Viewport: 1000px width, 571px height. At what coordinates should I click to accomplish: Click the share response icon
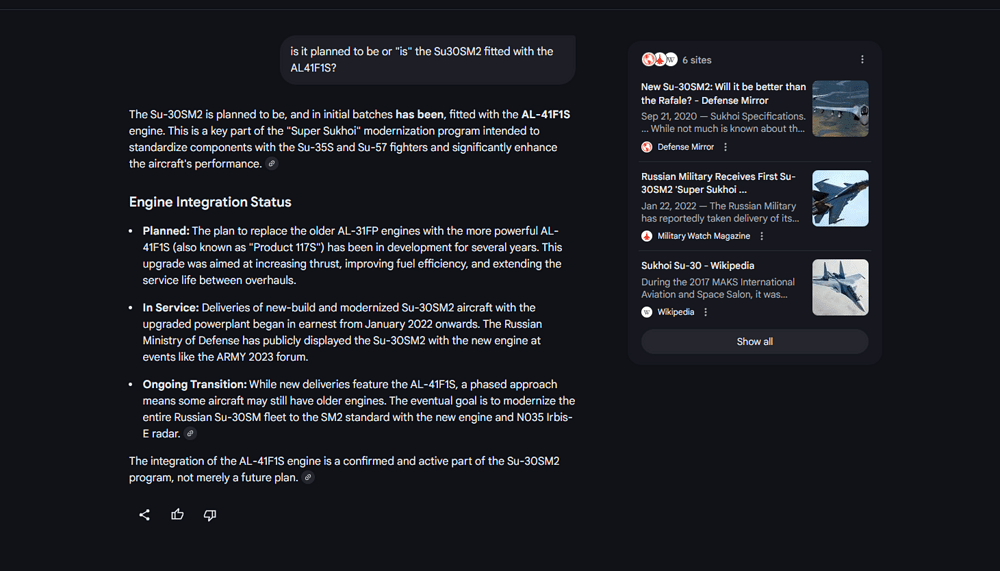[144, 515]
